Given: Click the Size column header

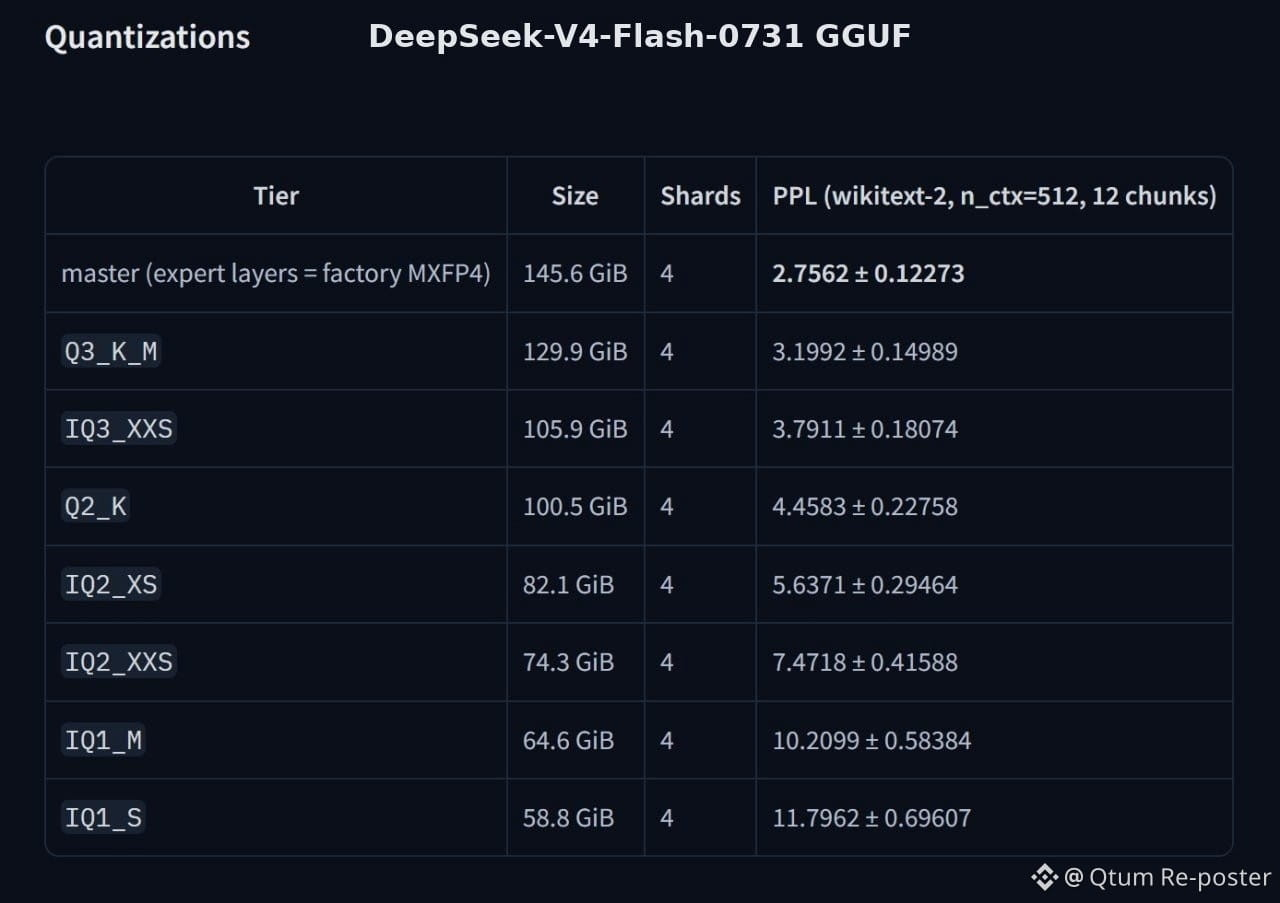Looking at the screenshot, I should pyautogui.click(x=575, y=195).
